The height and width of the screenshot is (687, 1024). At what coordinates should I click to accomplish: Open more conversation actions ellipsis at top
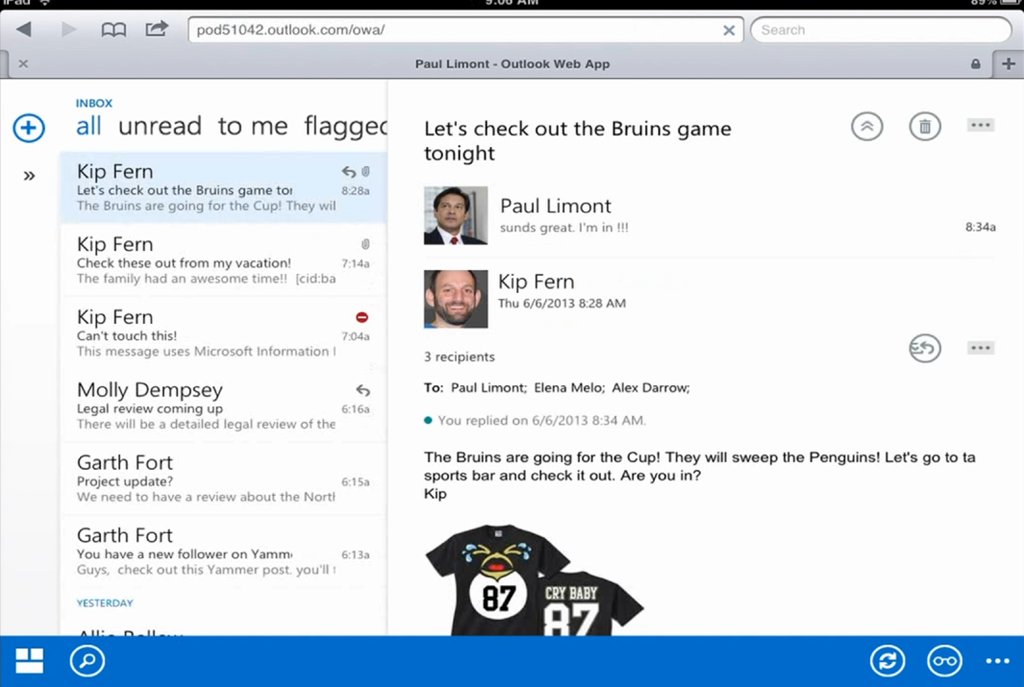coord(980,125)
